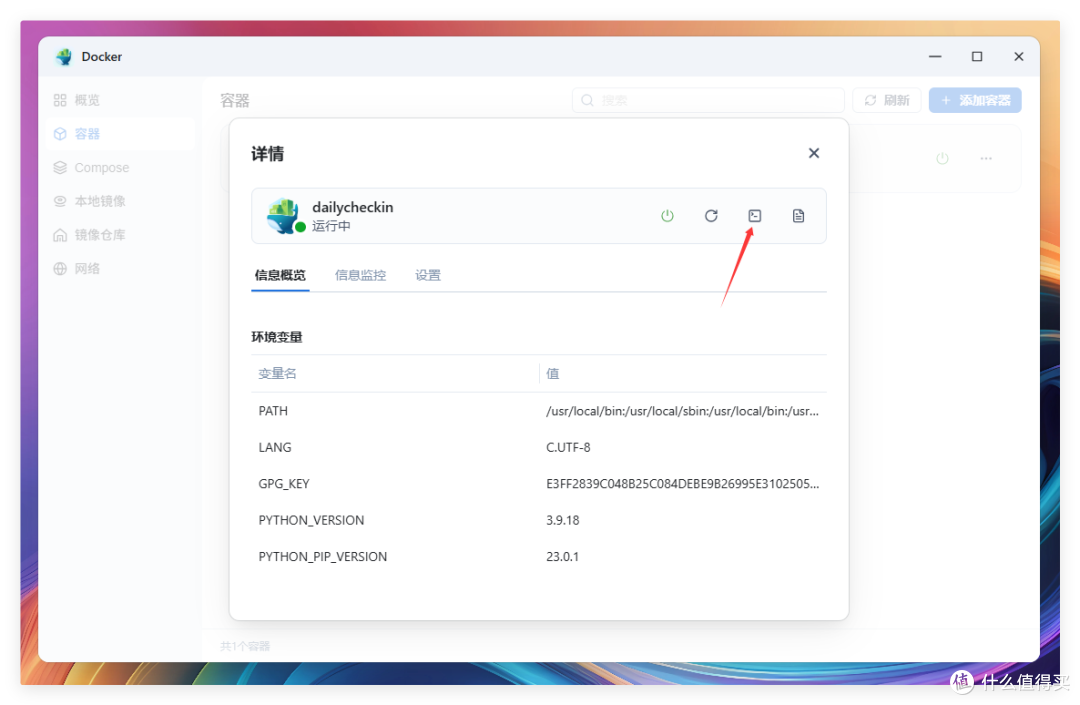
Task: Open the logs document icon for dailycheckin
Action: (798, 215)
